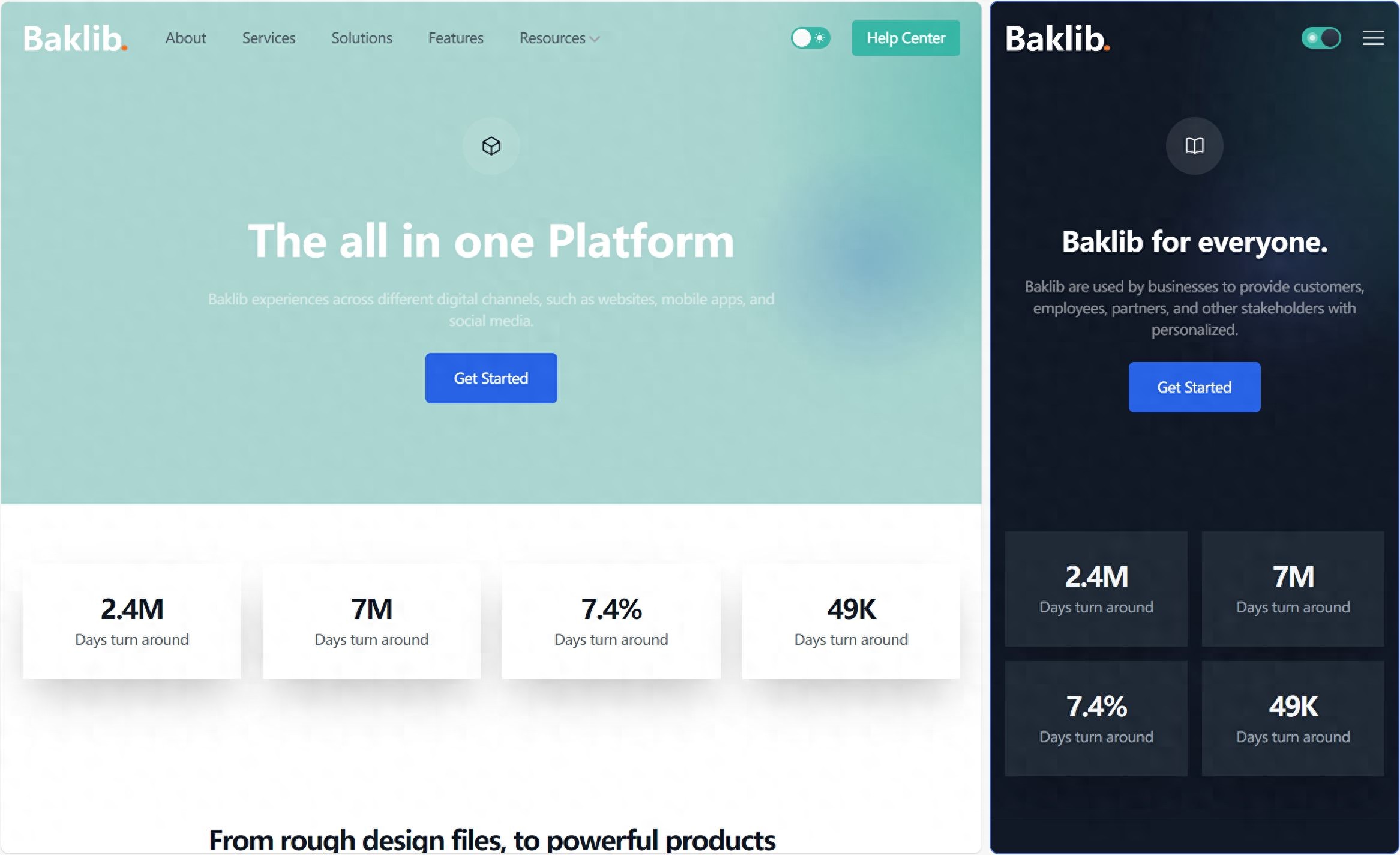
Task: Click the open book icon in the dark panel
Action: coord(1194,146)
